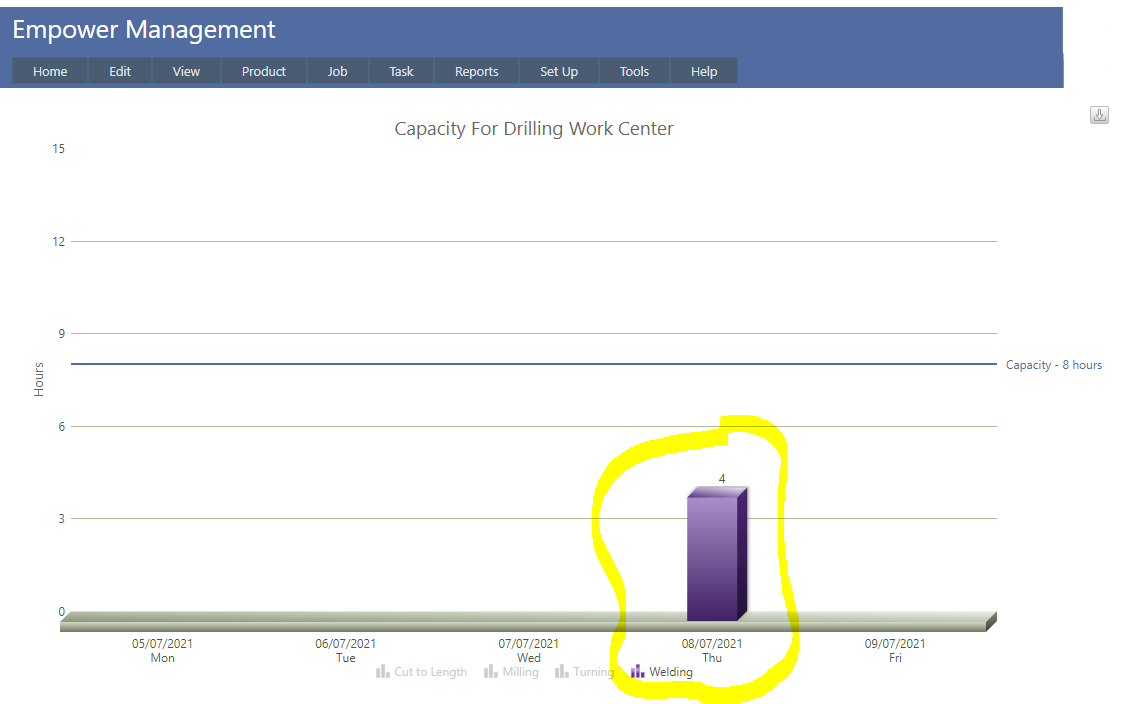Open the Home menu
The height and width of the screenshot is (704, 1122).
[x=50, y=72]
